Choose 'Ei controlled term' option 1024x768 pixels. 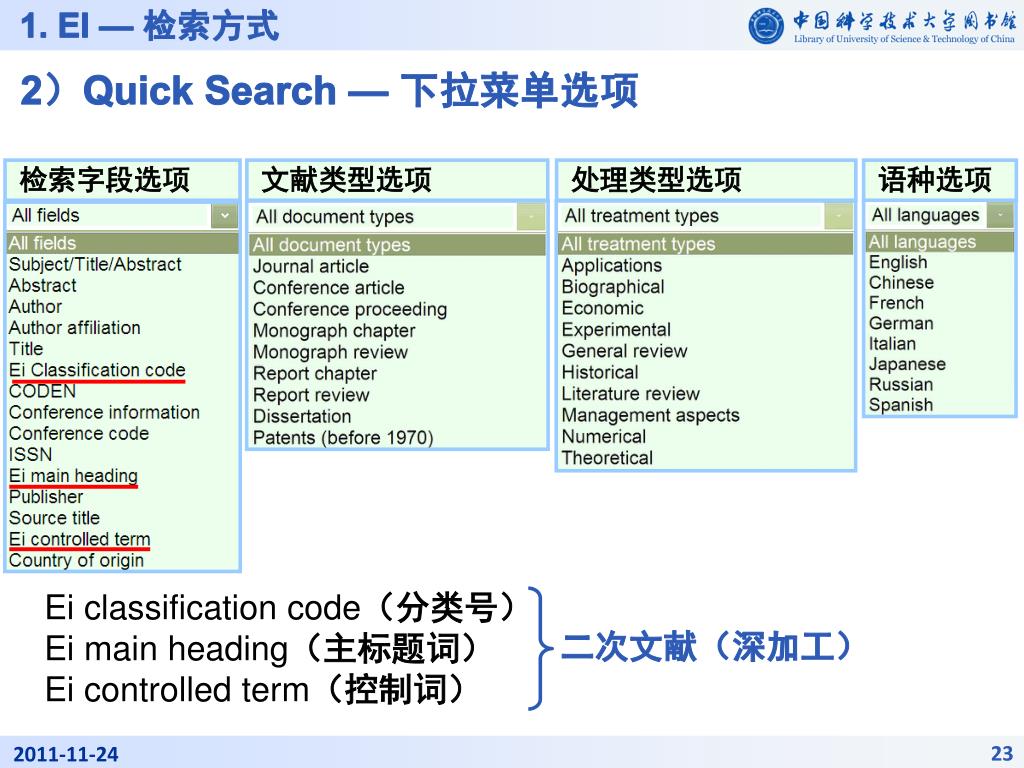point(80,539)
